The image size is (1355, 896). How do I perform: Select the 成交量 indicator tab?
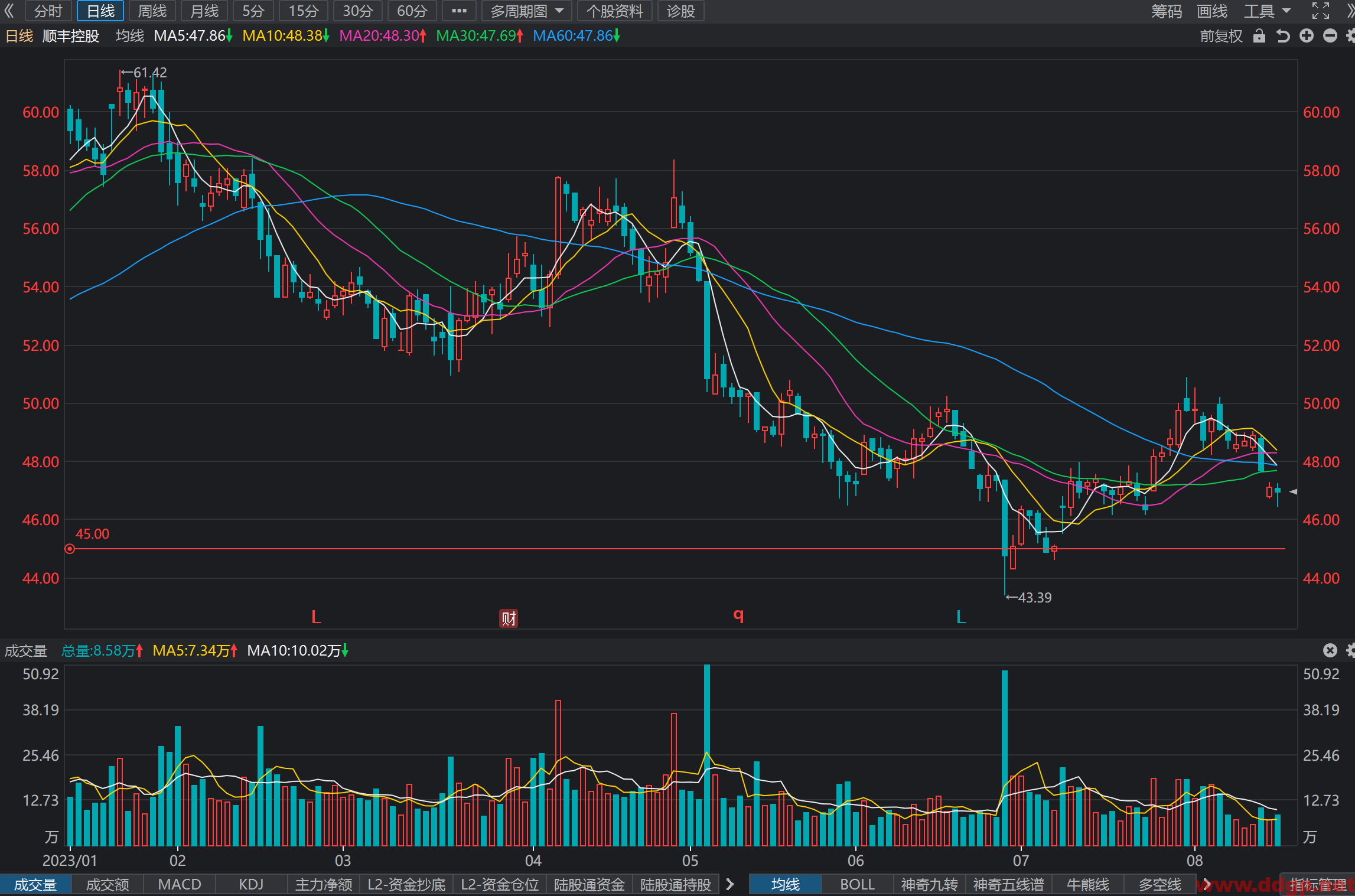(35, 884)
